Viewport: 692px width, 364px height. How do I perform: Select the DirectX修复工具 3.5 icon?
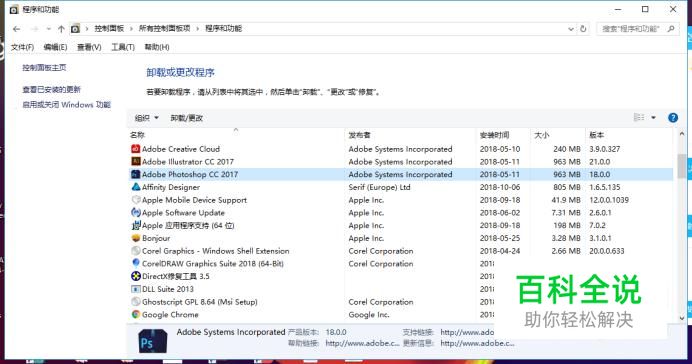click(x=136, y=276)
